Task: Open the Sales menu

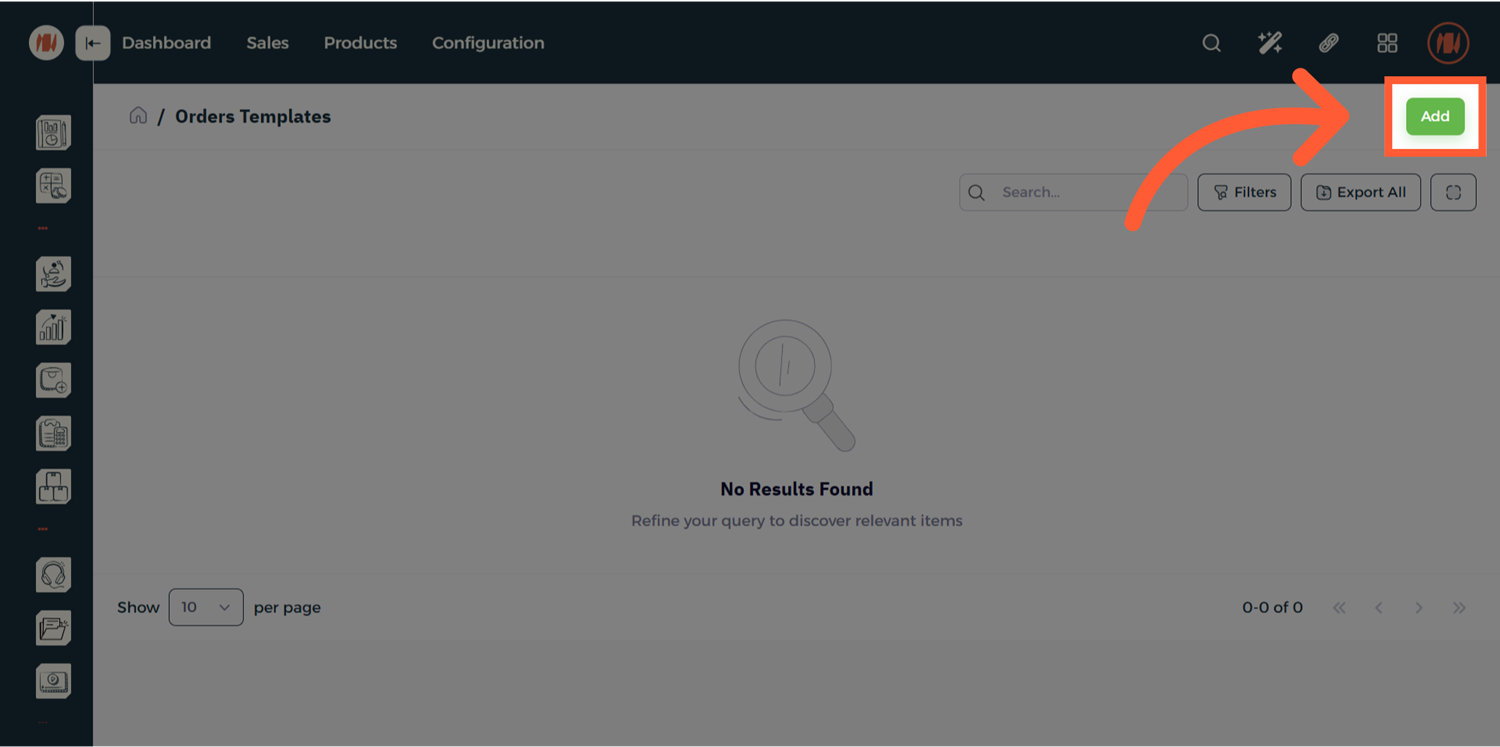Action: coord(267,43)
